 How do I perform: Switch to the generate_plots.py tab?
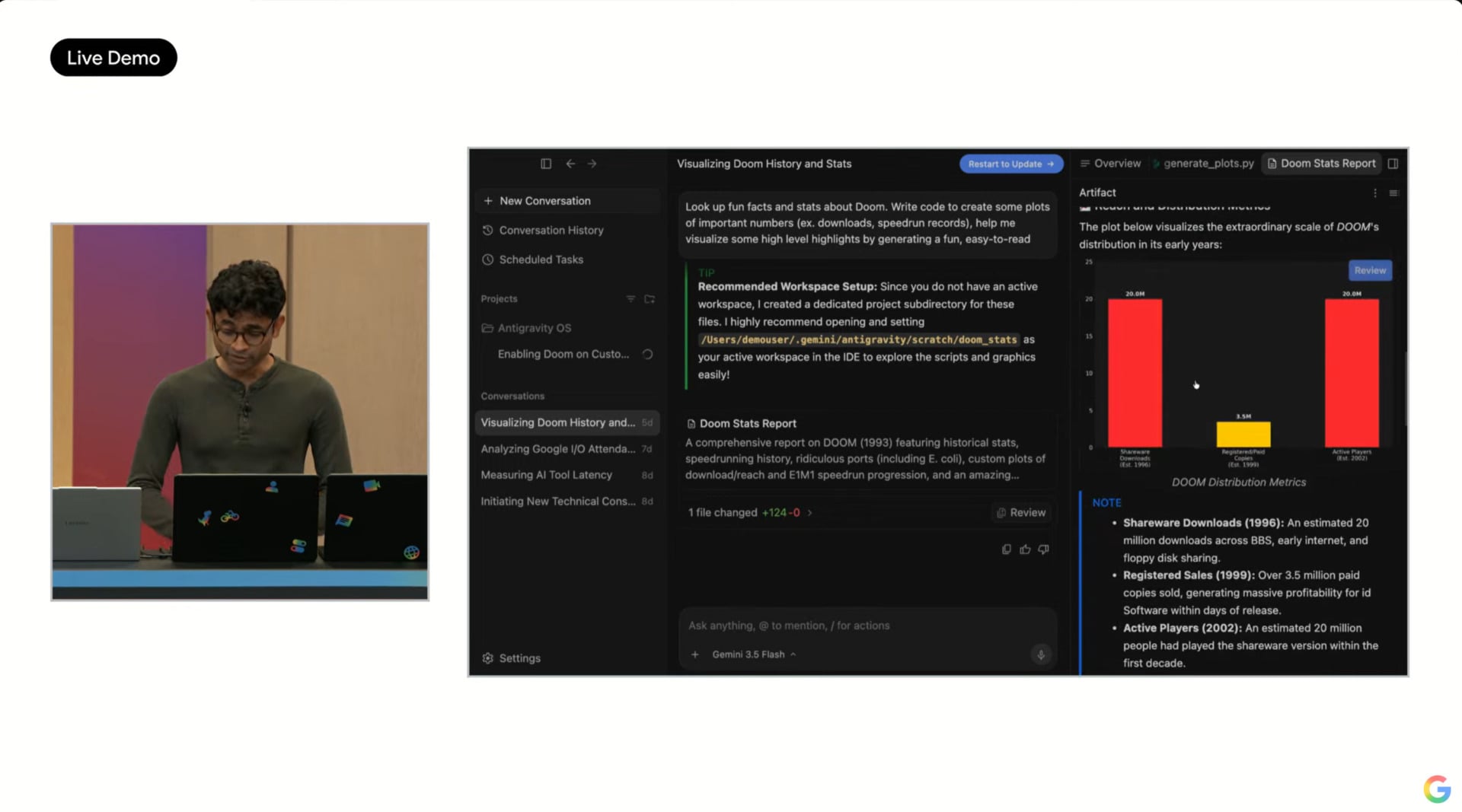1204,164
